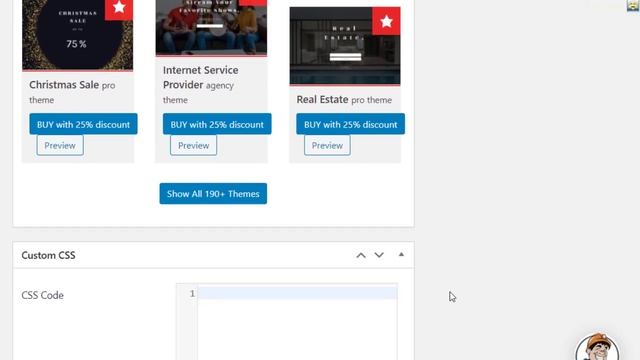Preview the Real Estate theme

click(x=327, y=145)
